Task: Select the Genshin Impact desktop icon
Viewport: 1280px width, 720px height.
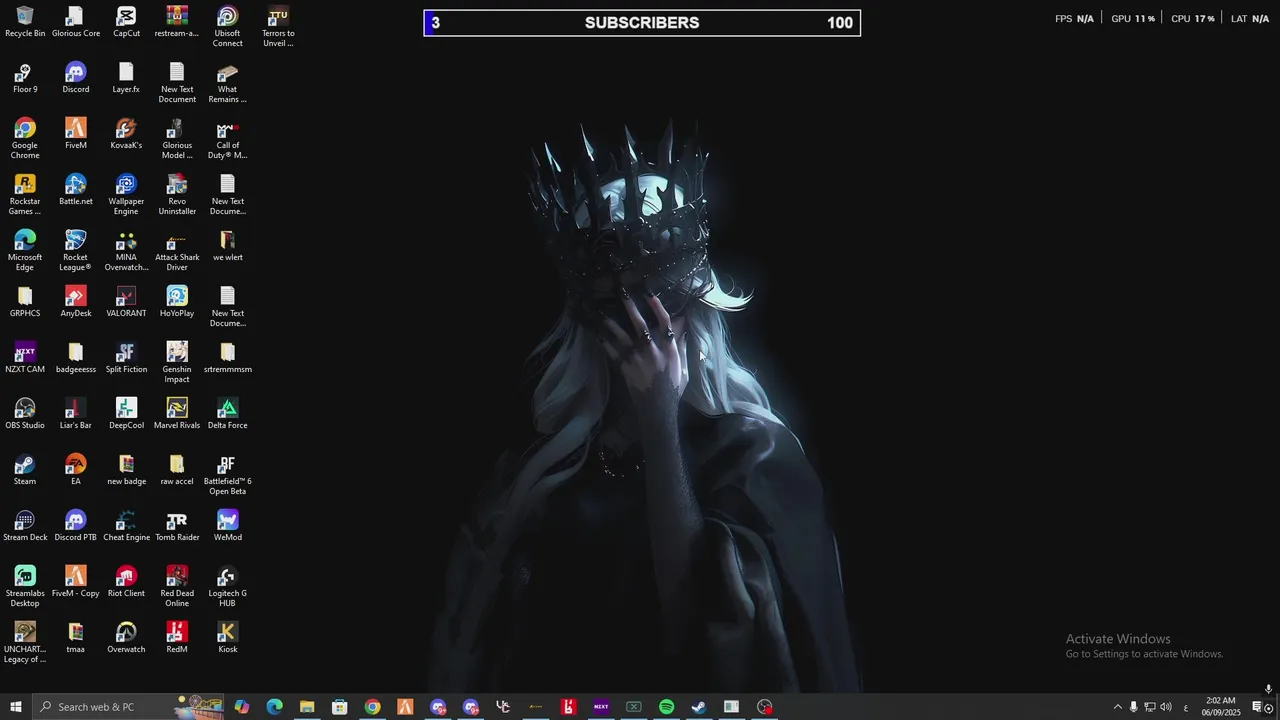Action: pyautogui.click(x=177, y=363)
